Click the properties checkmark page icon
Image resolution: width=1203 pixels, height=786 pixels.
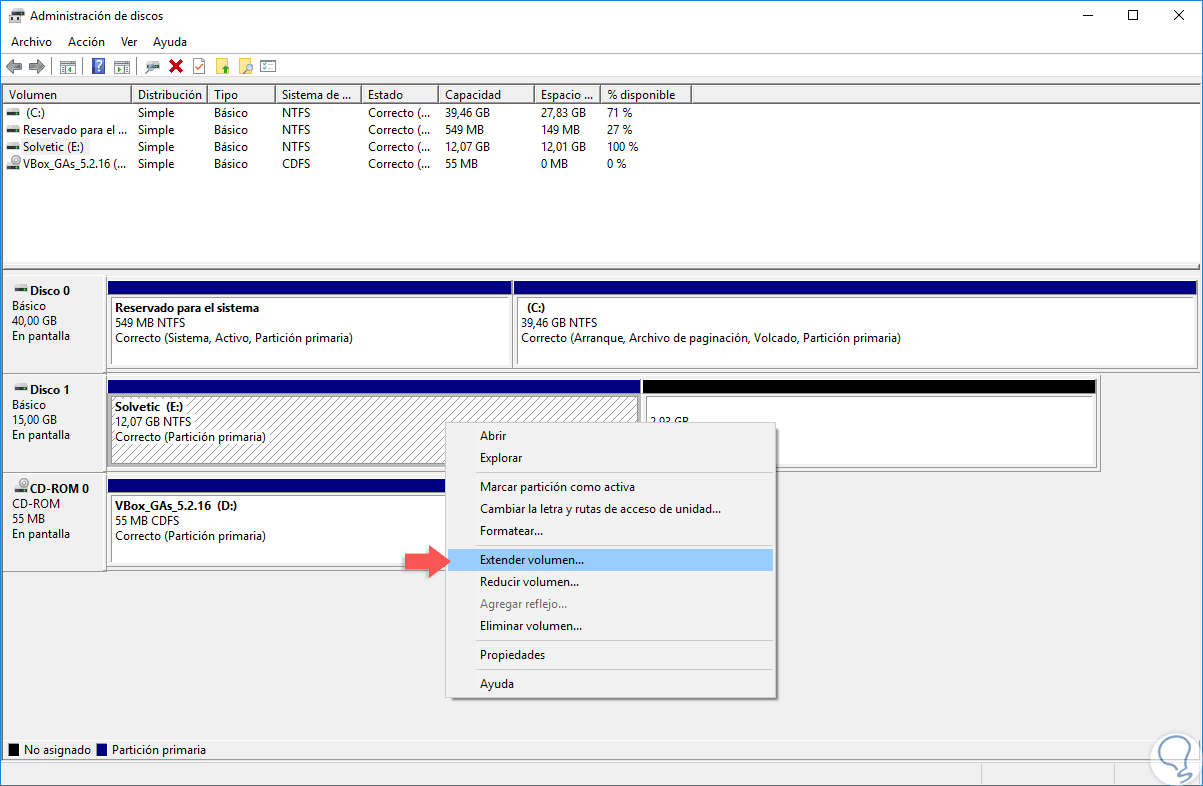[199, 66]
